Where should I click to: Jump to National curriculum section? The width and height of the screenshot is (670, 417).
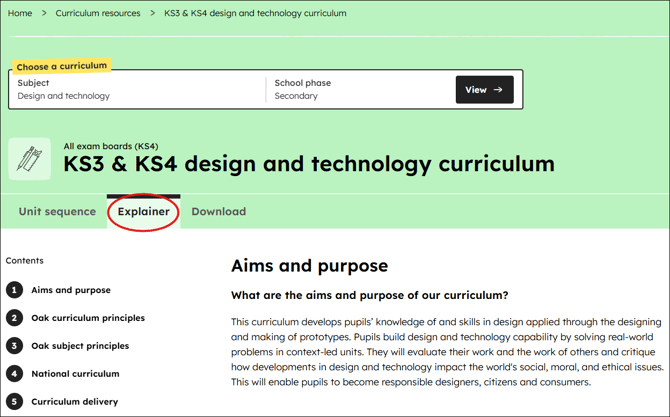click(75, 374)
